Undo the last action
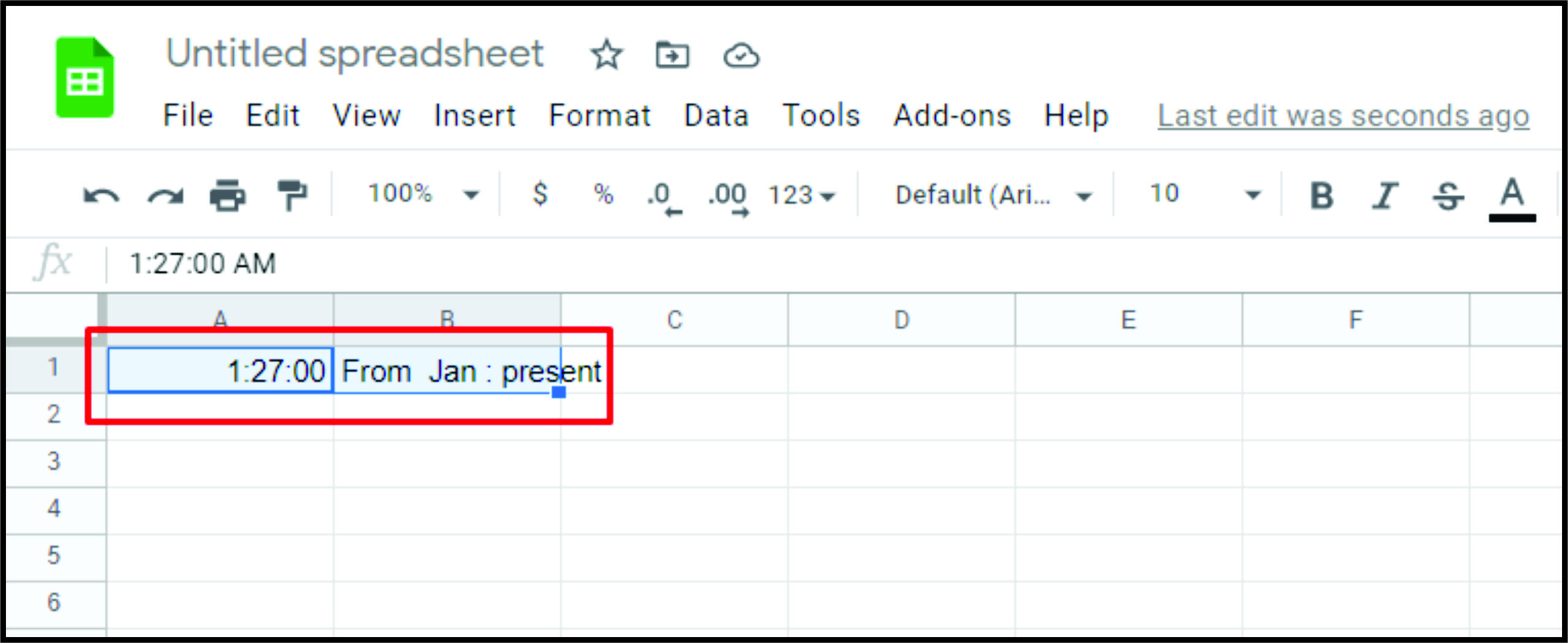The width and height of the screenshot is (1568, 643). [101, 196]
